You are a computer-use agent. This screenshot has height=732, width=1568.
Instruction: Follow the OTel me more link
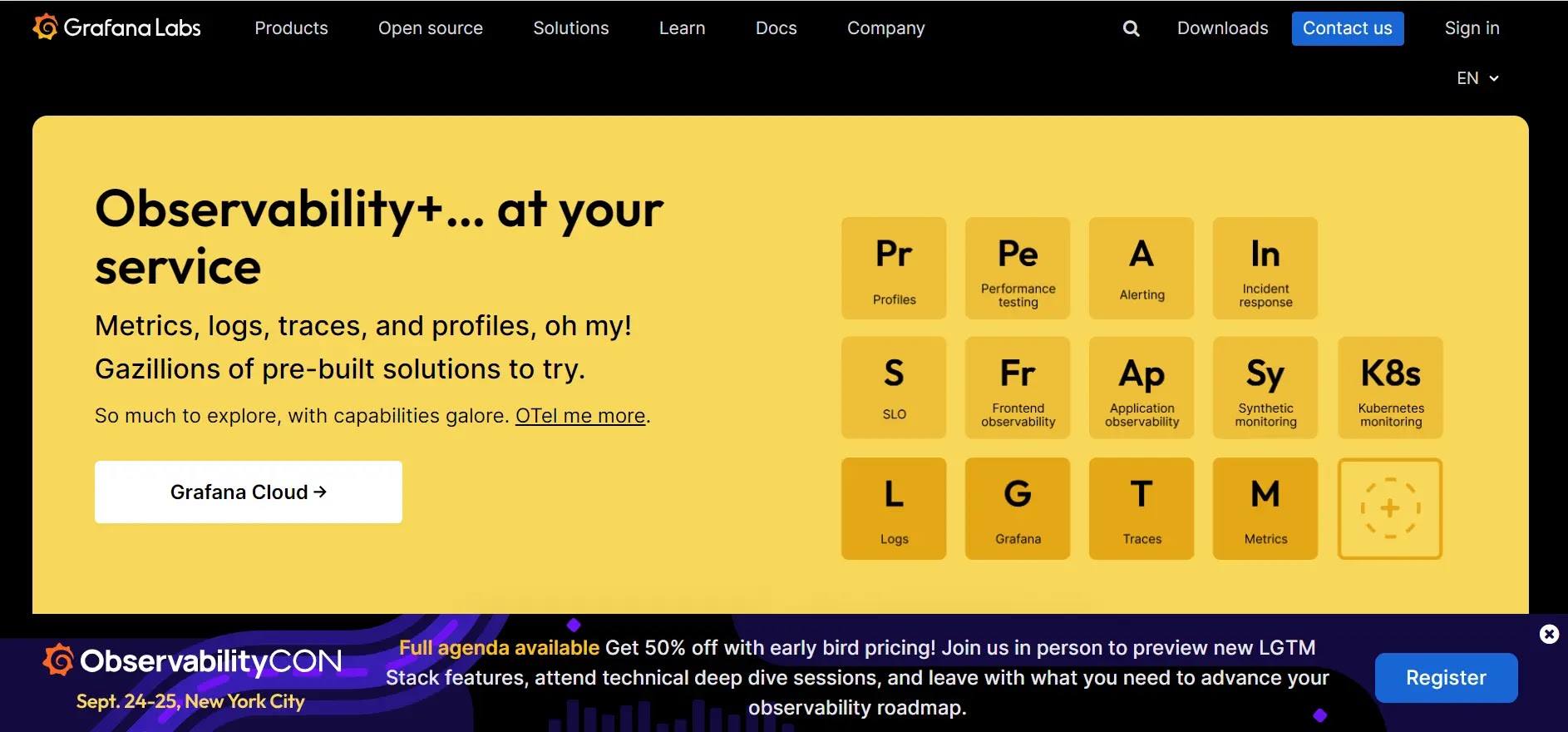[x=580, y=416]
